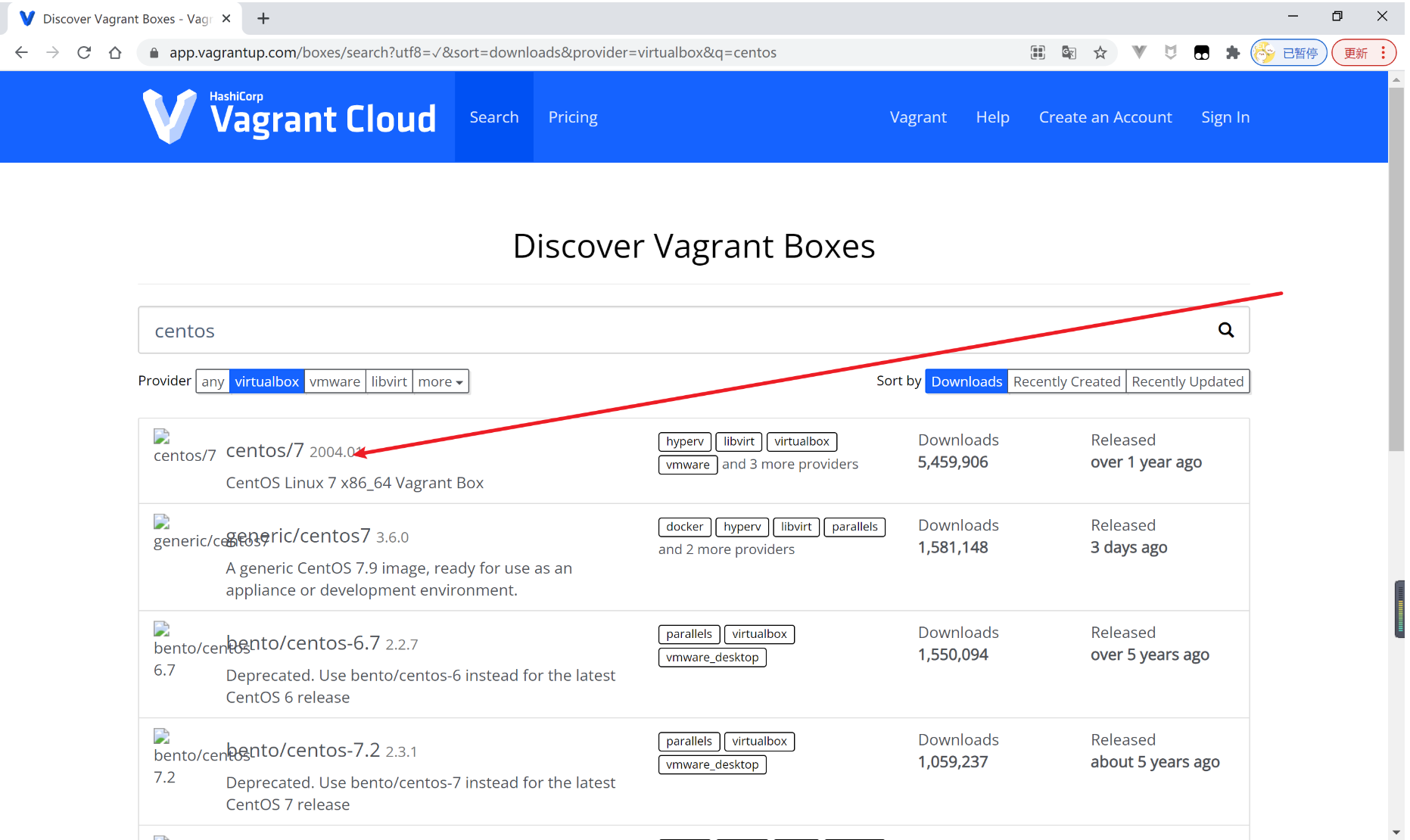Click the Vagrant Cloud logo
The height and width of the screenshot is (840, 1410).
click(289, 117)
